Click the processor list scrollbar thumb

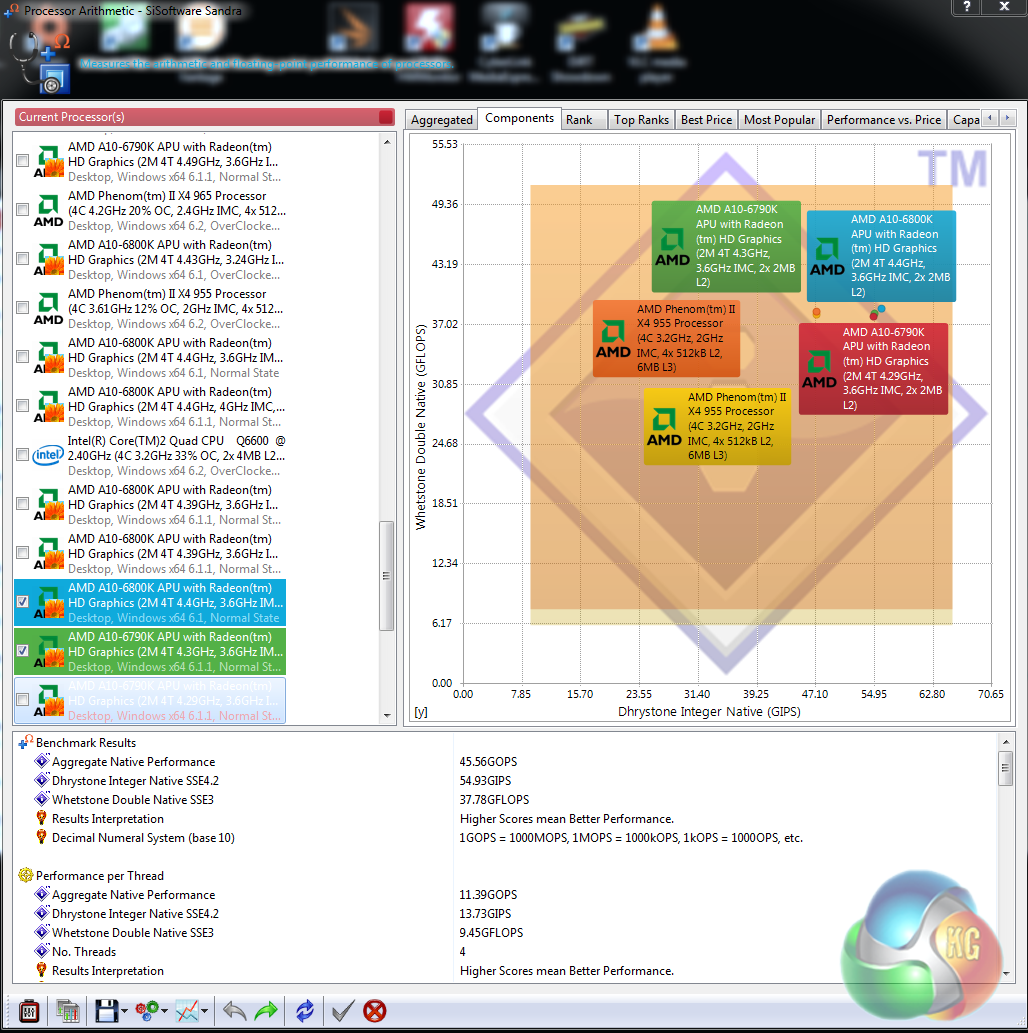(x=387, y=576)
